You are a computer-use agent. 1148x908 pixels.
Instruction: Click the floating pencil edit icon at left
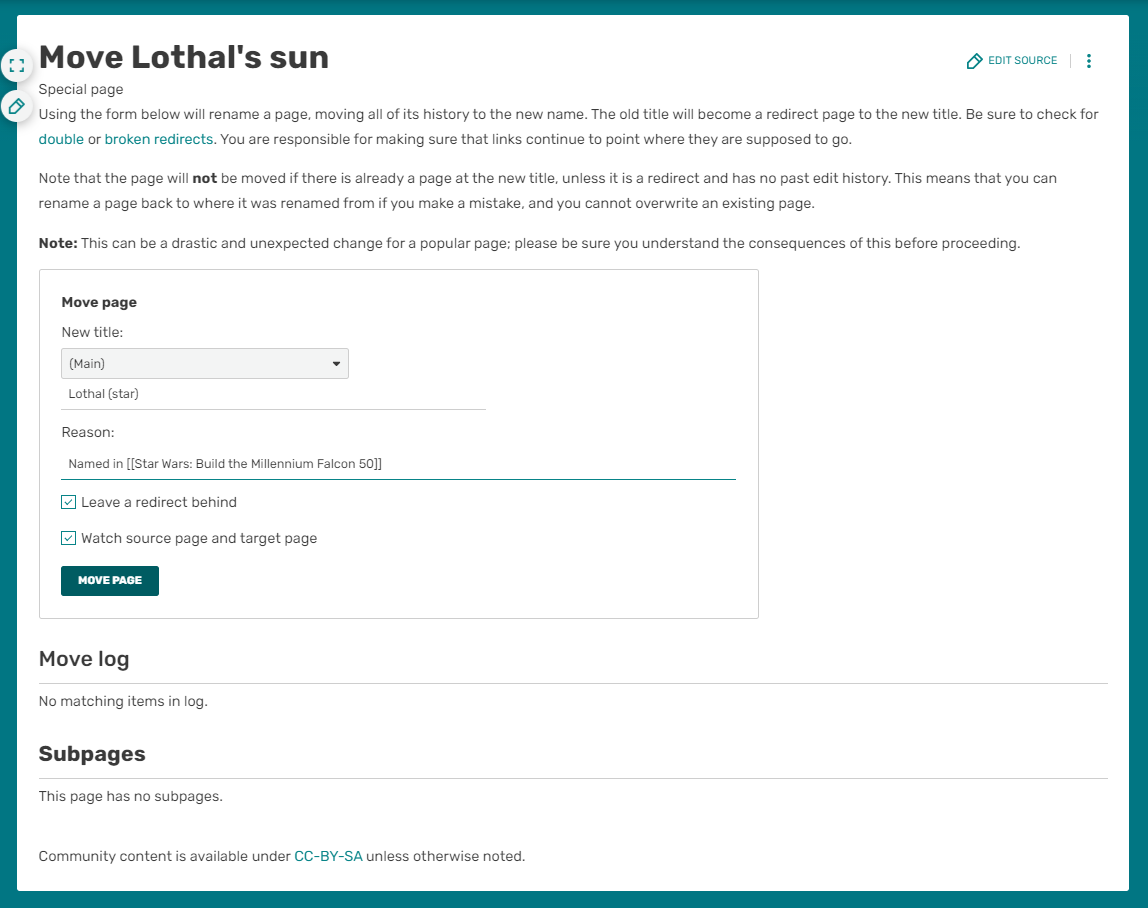17,105
